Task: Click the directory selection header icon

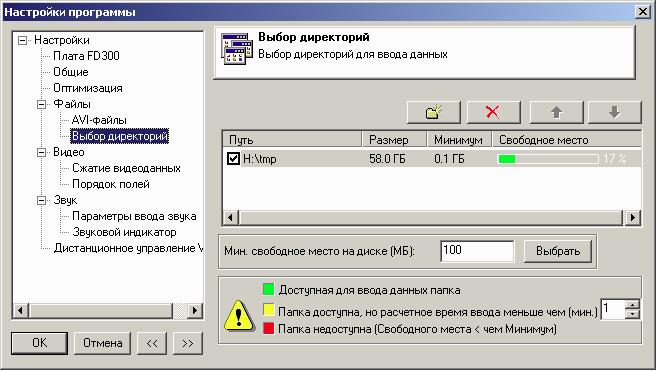Action: [x=237, y=49]
